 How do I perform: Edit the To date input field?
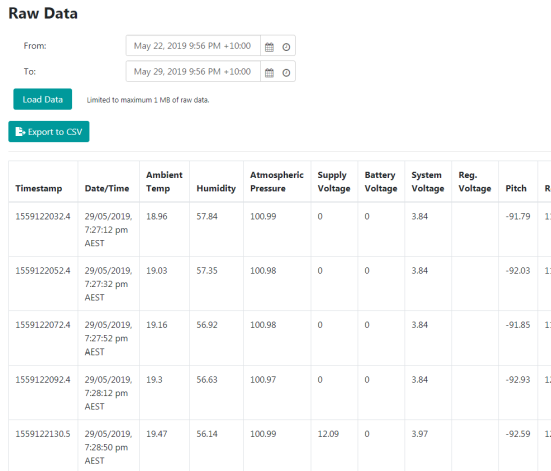(193, 72)
